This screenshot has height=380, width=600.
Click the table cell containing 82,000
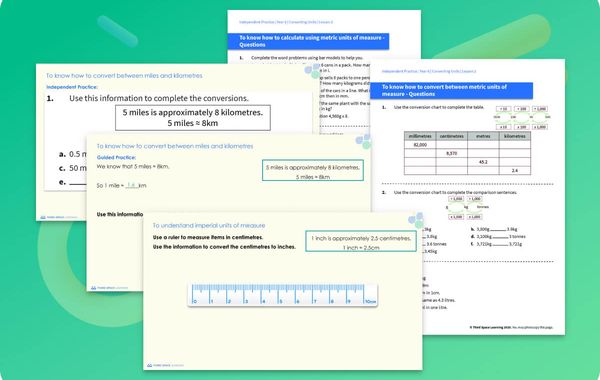point(420,145)
